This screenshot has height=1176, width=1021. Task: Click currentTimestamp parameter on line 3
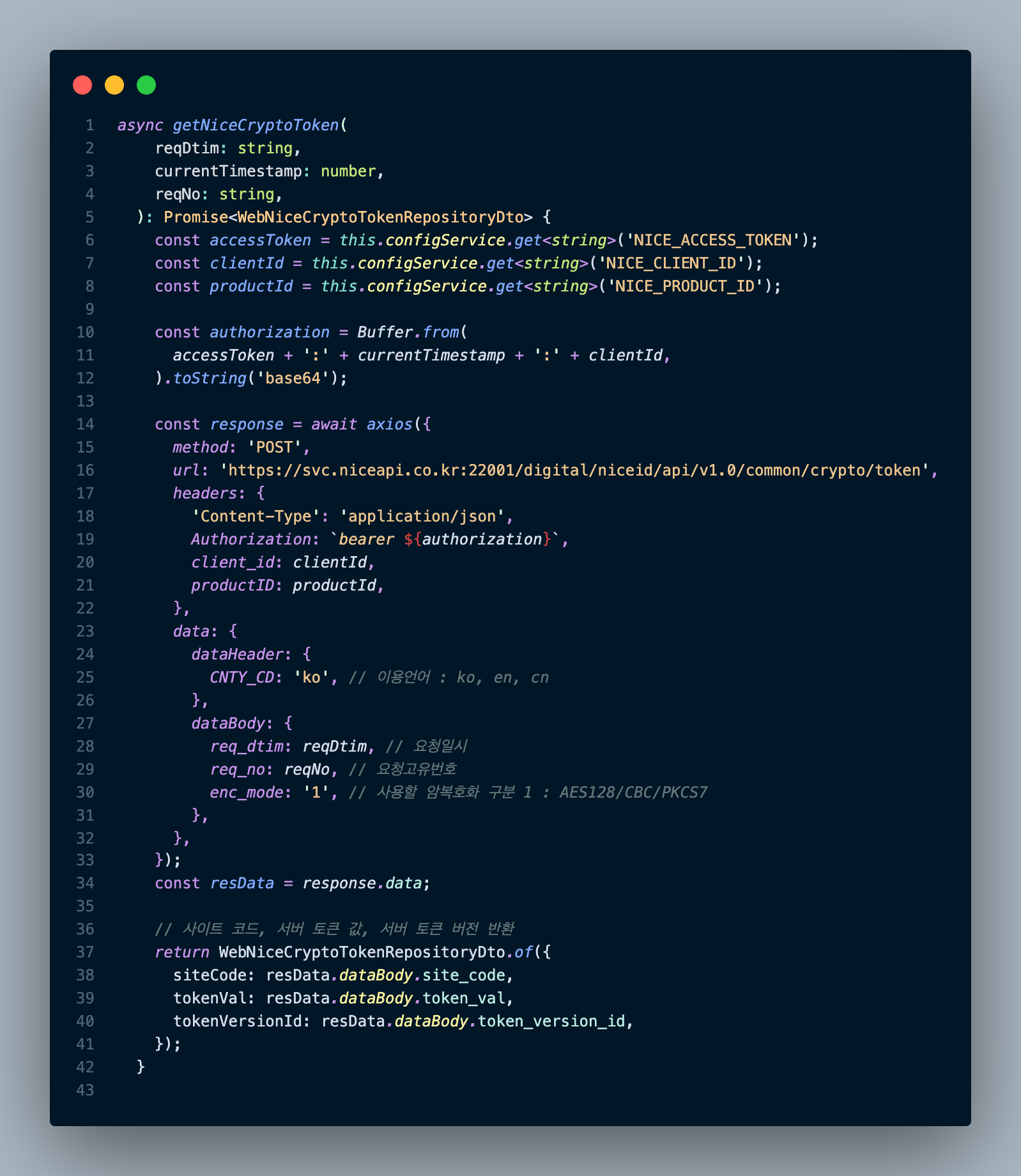[x=228, y=171]
